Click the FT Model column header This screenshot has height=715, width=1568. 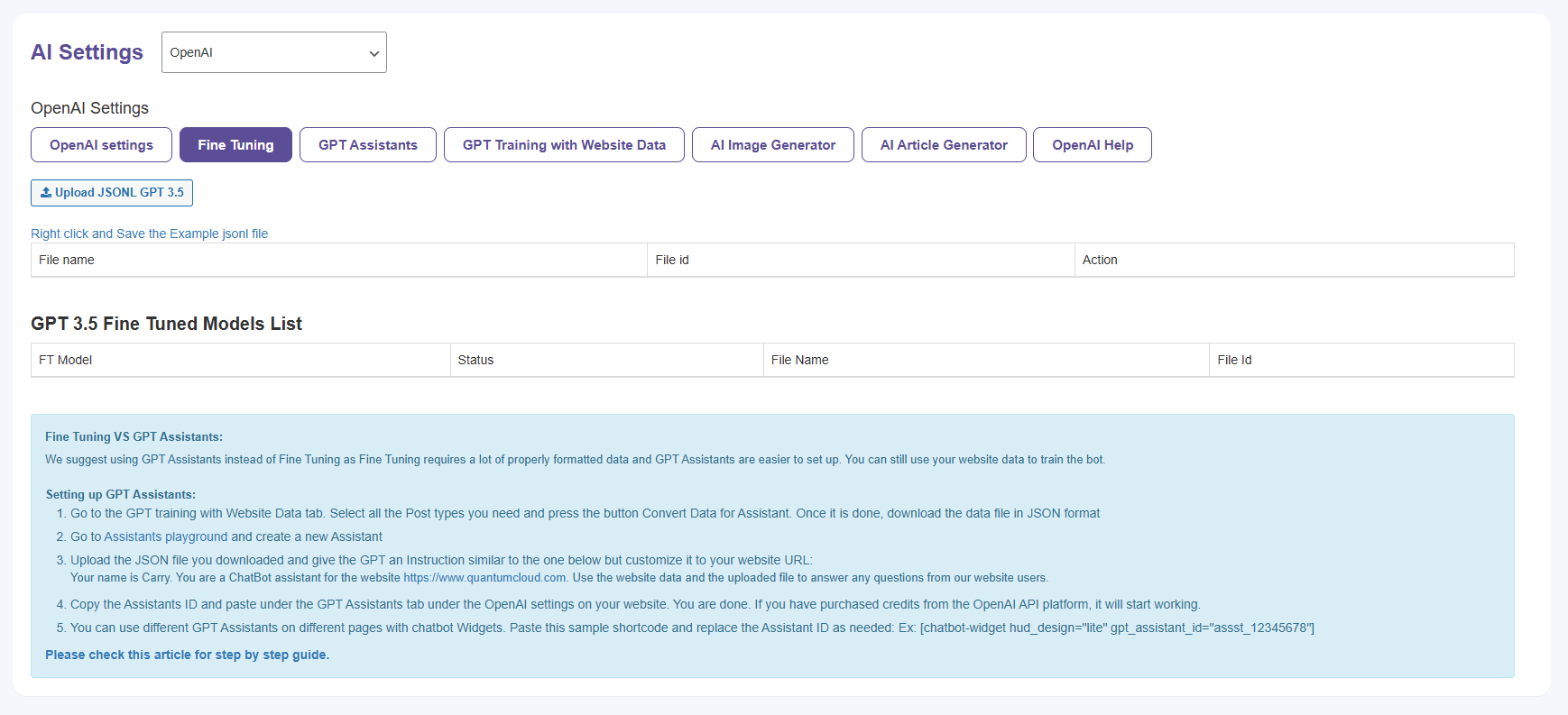pos(240,360)
